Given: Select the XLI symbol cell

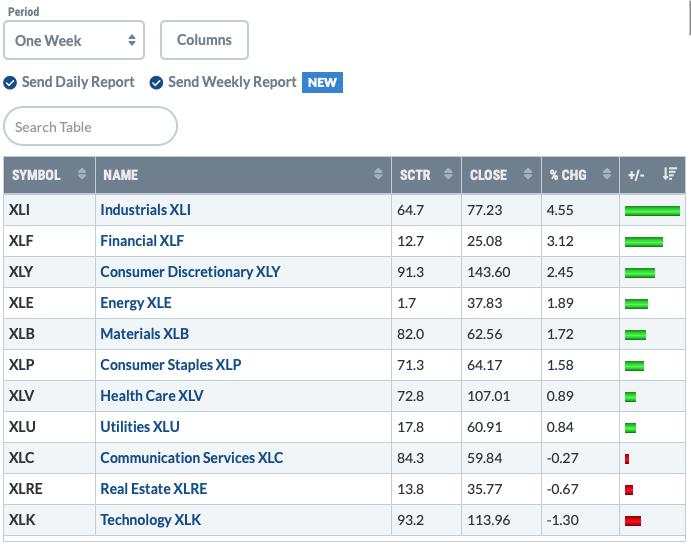Looking at the screenshot, I should [x=49, y=210].
